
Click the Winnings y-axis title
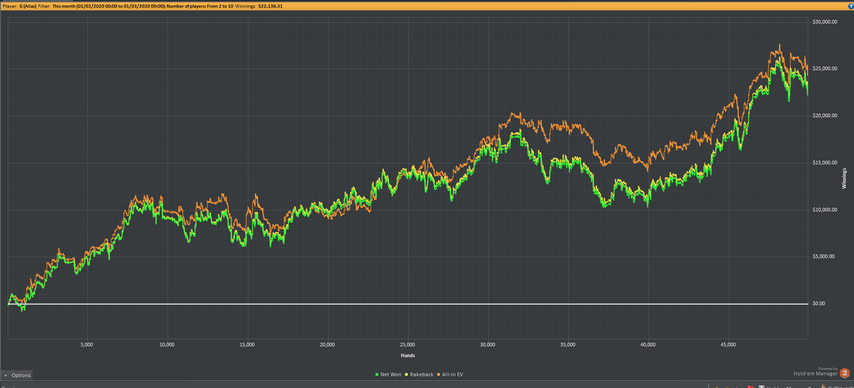point(844,178)
